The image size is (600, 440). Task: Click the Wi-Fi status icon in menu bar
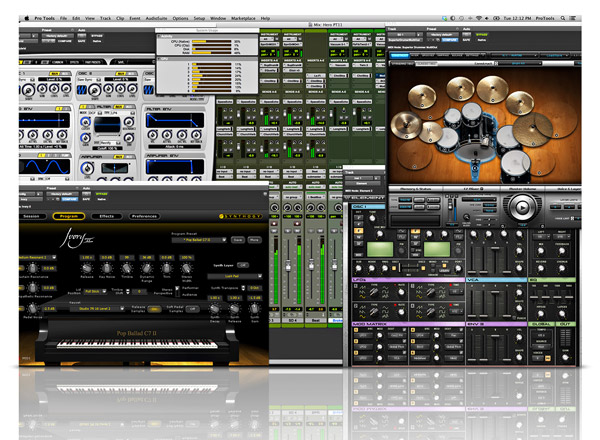click(x=478, y=18)
